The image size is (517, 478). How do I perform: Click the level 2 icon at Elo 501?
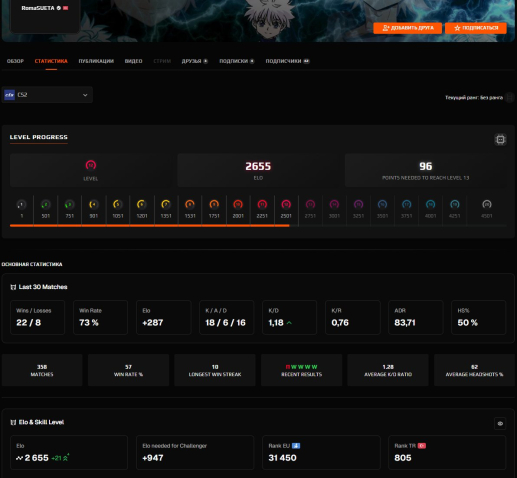click(x=46, y=204)
